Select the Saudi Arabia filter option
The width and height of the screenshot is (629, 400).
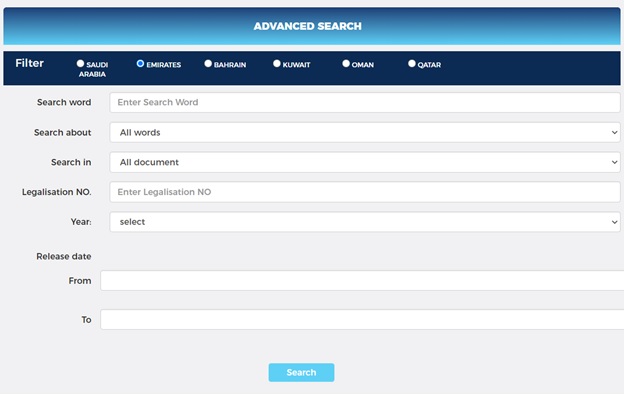81,64
